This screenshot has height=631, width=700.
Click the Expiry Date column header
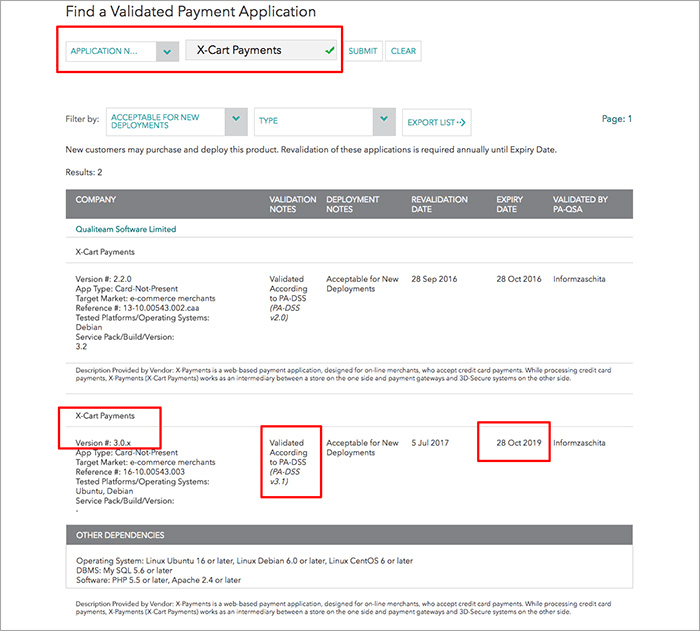coord(509,204)
